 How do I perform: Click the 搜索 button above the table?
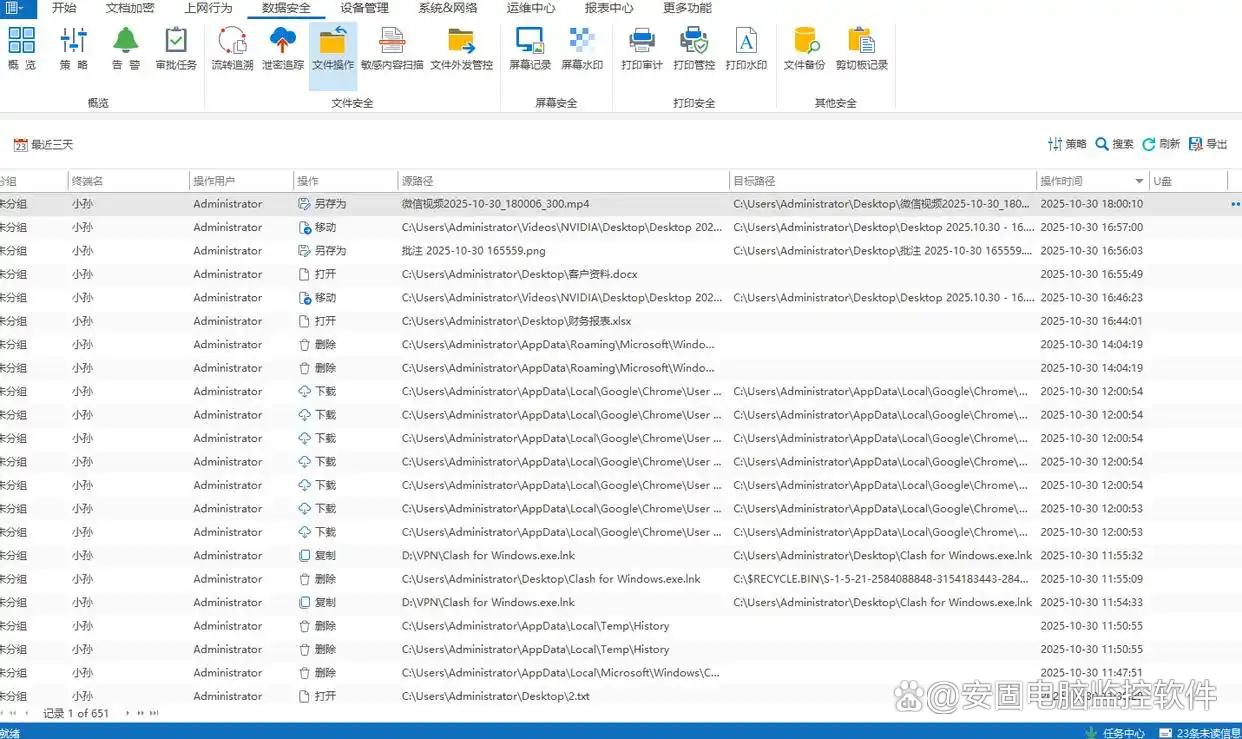[x=1114, y=144]
